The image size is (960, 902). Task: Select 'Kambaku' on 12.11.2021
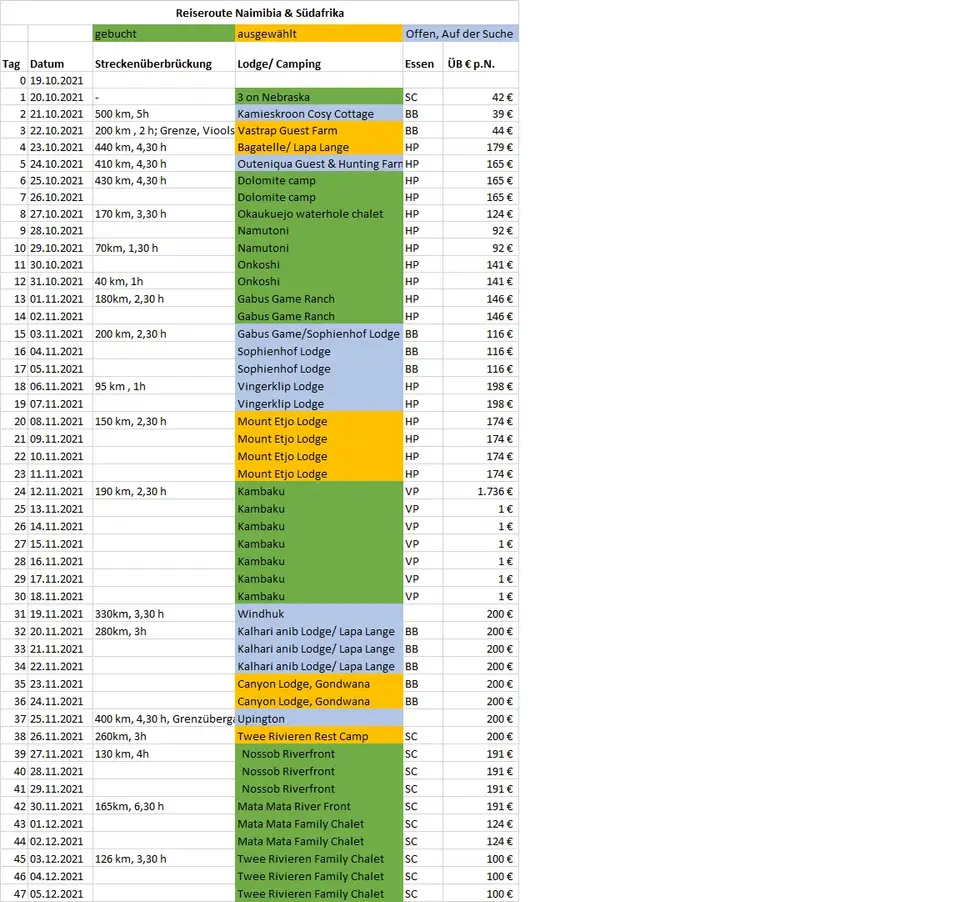(x=319, y=491)
